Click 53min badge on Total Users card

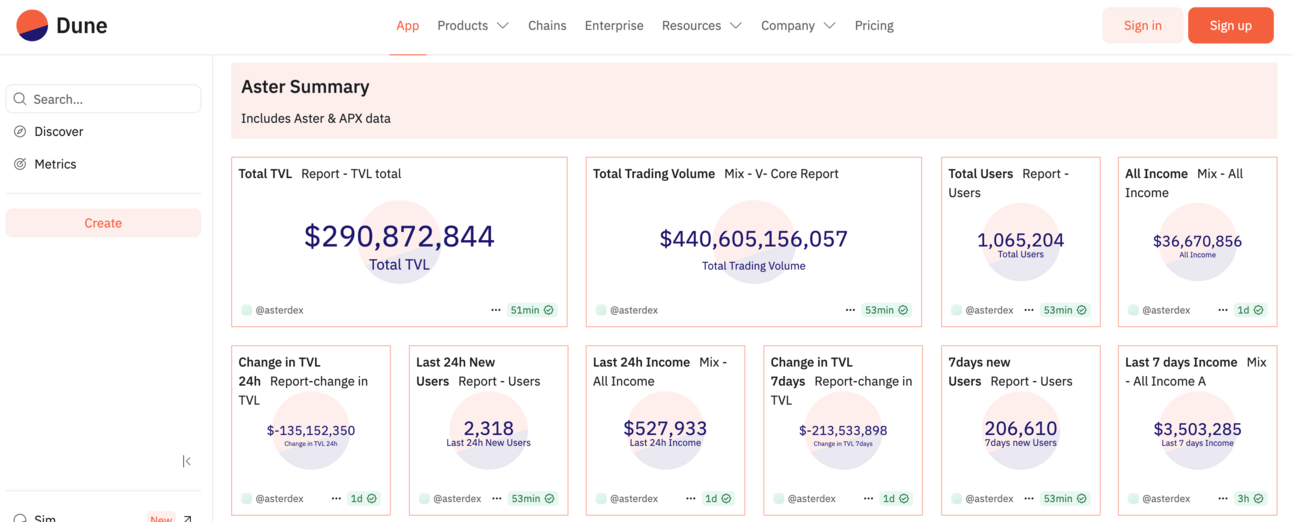click(x=1066, y=310)
